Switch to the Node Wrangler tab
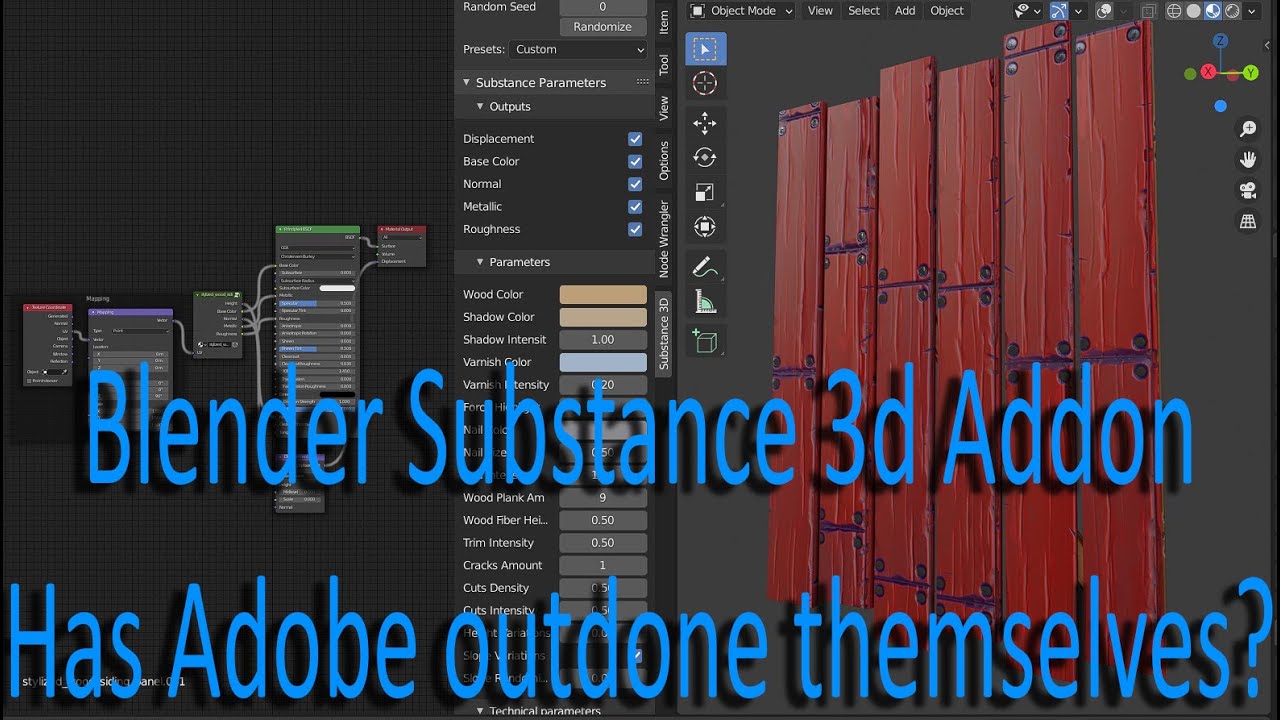The image size is (1280, 720). 664,238
